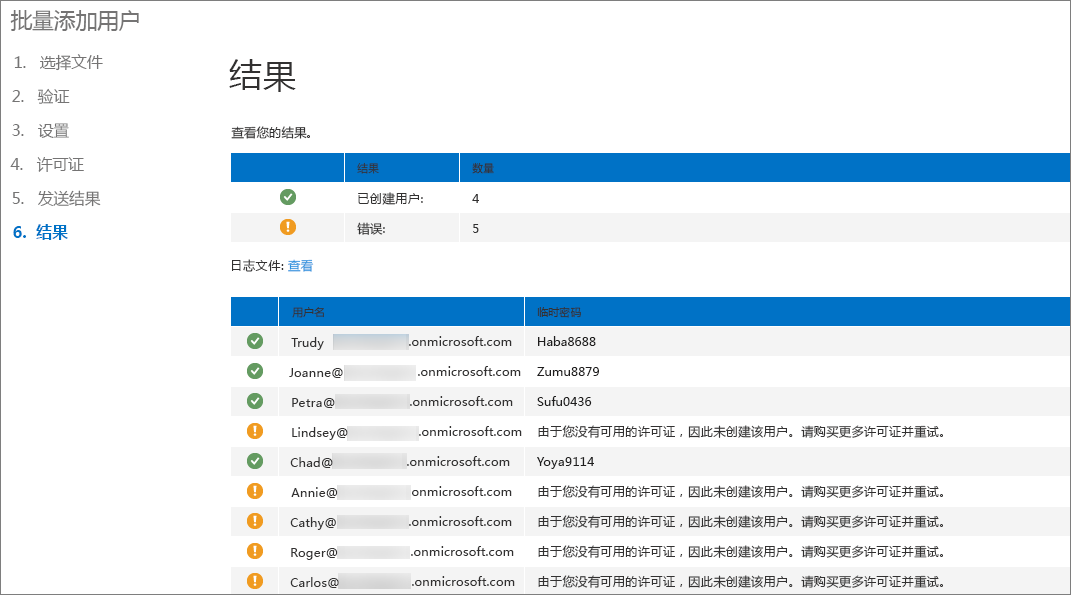This screenshot has height=595, width=1071.
Task: Go to step 1 选择文件
Action: [x=70, y=62]
